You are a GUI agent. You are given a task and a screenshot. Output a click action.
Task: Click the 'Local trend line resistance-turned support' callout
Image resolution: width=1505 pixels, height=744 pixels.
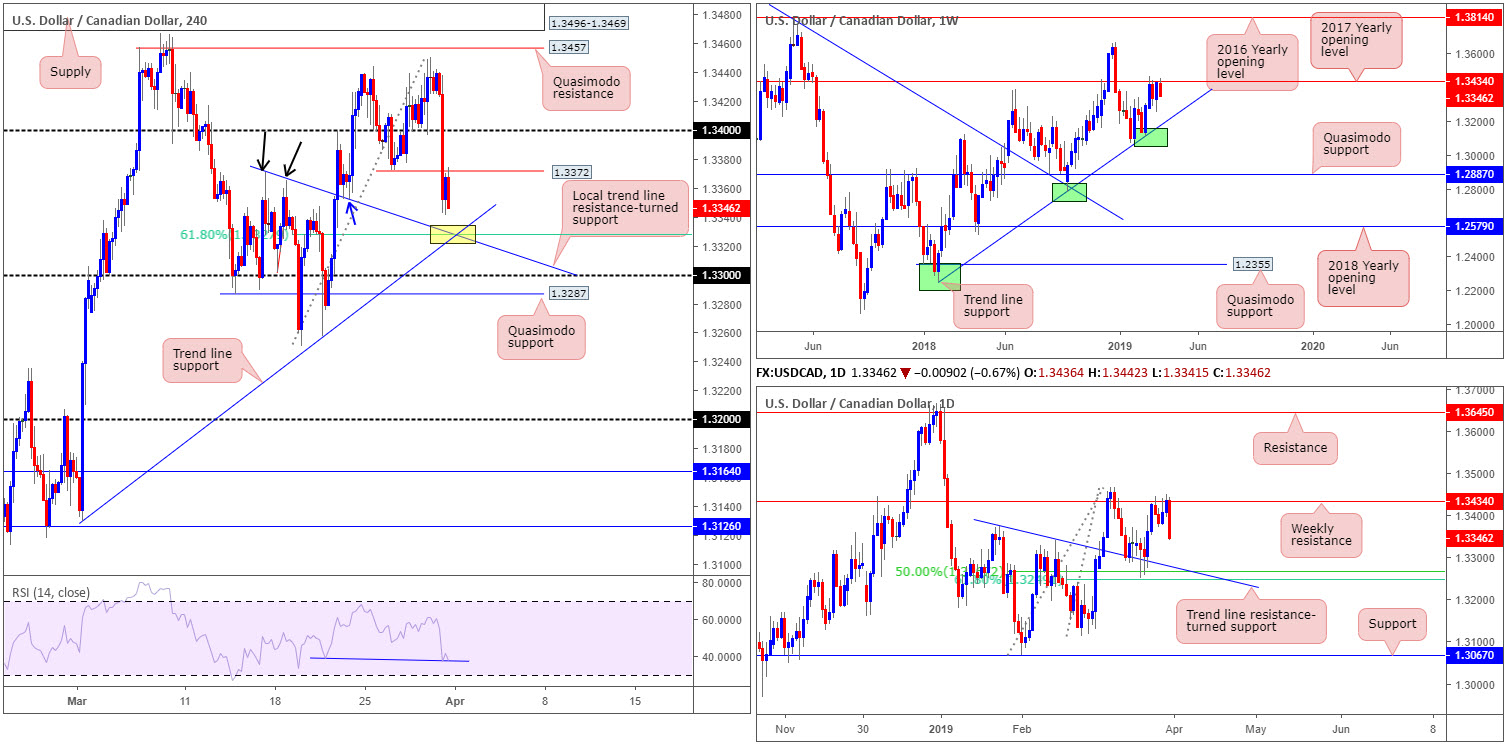pos(624,207)
